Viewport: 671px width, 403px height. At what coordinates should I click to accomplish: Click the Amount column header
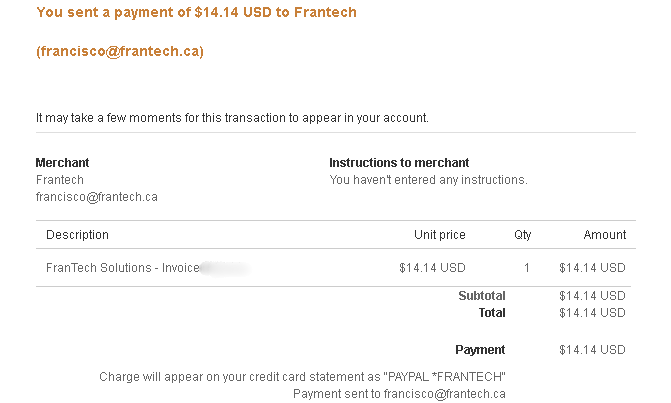(x=605, y=235)
